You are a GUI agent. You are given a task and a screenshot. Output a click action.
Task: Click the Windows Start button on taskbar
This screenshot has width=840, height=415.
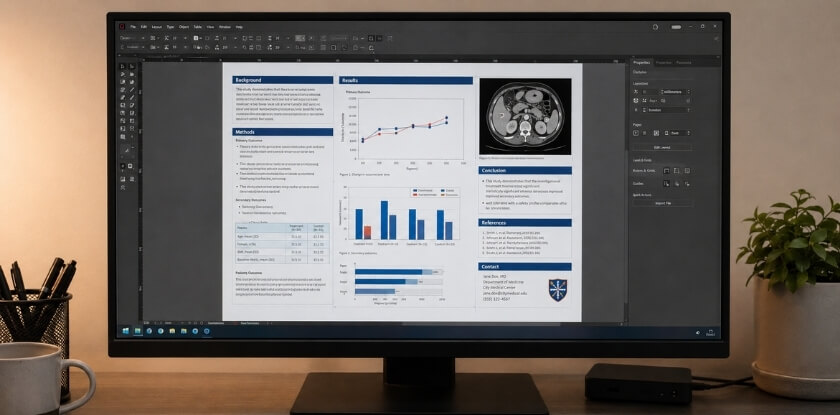(x=125, y=331)
